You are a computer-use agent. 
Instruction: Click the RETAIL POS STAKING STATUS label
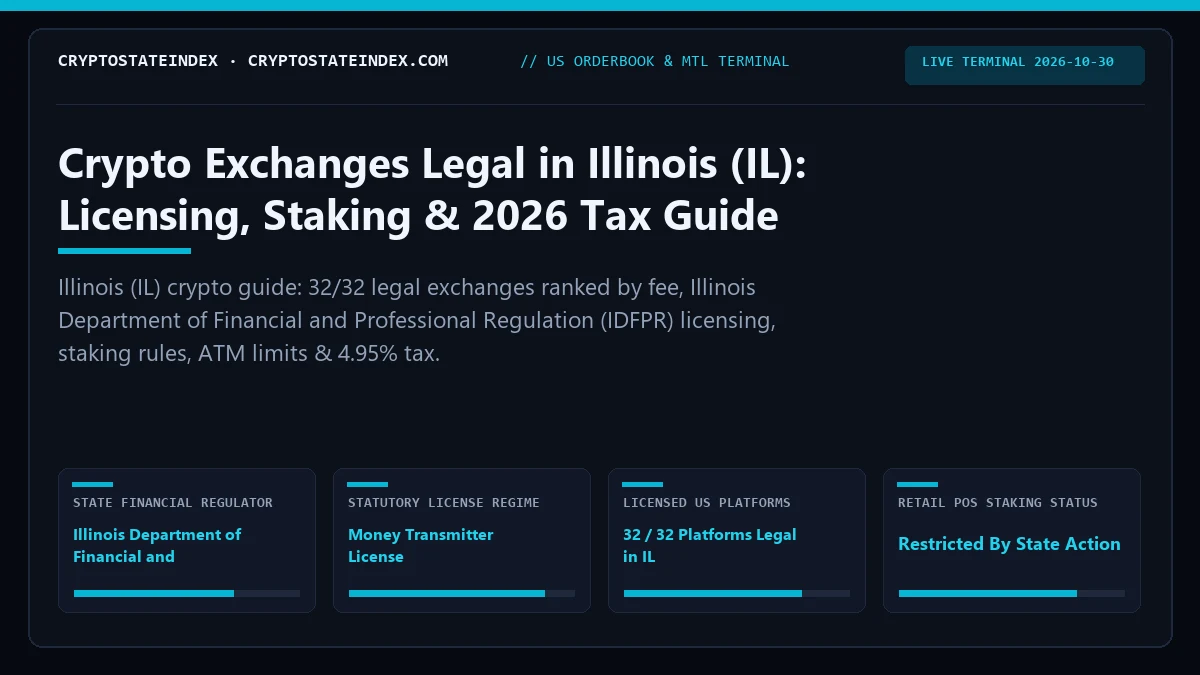998,503
